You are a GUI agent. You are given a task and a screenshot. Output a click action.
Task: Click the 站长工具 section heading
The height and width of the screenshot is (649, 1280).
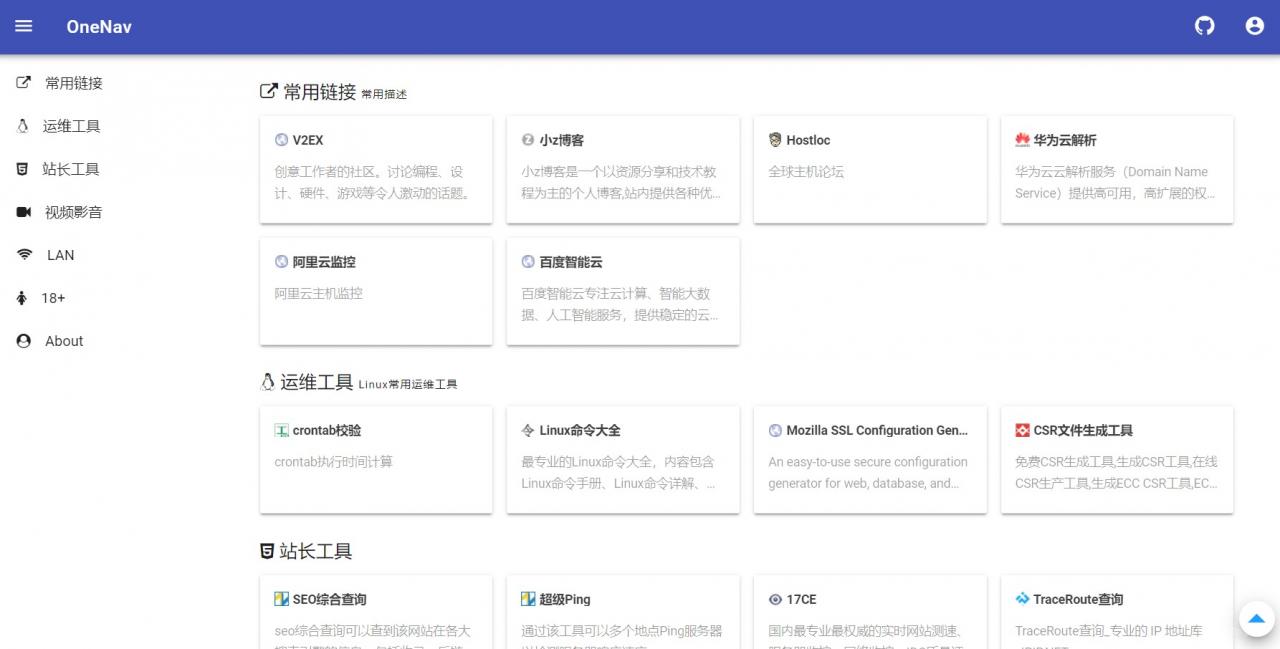[316, 551]
